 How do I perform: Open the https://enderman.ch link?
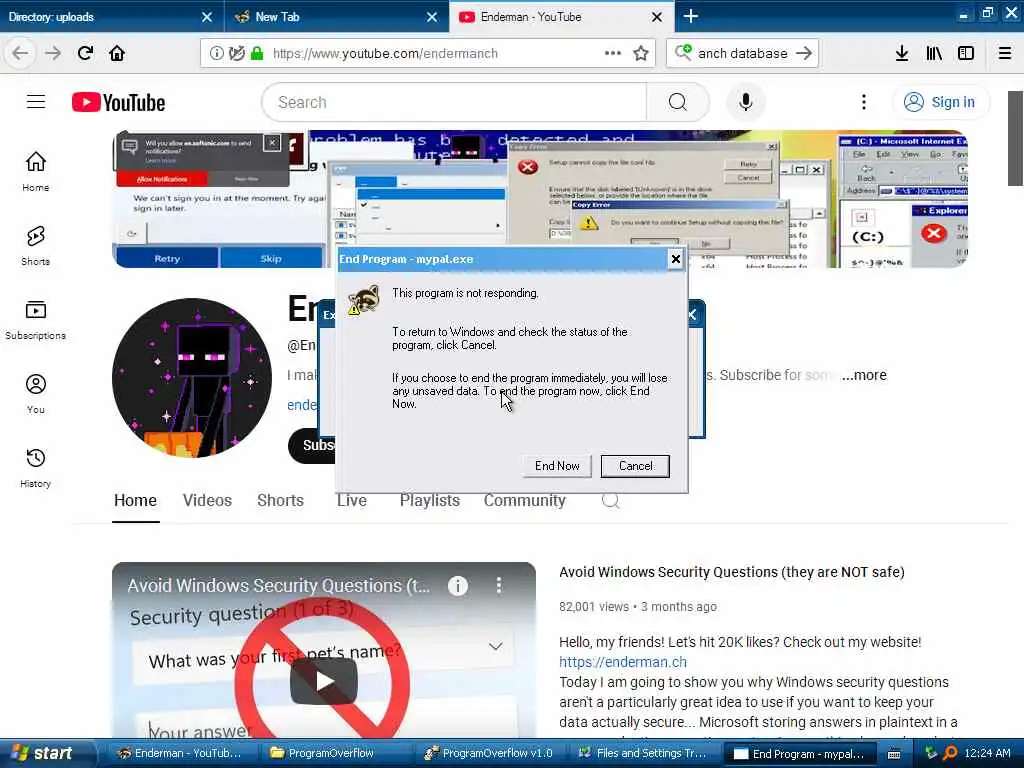pyautogui.click(x=623, y=662)
